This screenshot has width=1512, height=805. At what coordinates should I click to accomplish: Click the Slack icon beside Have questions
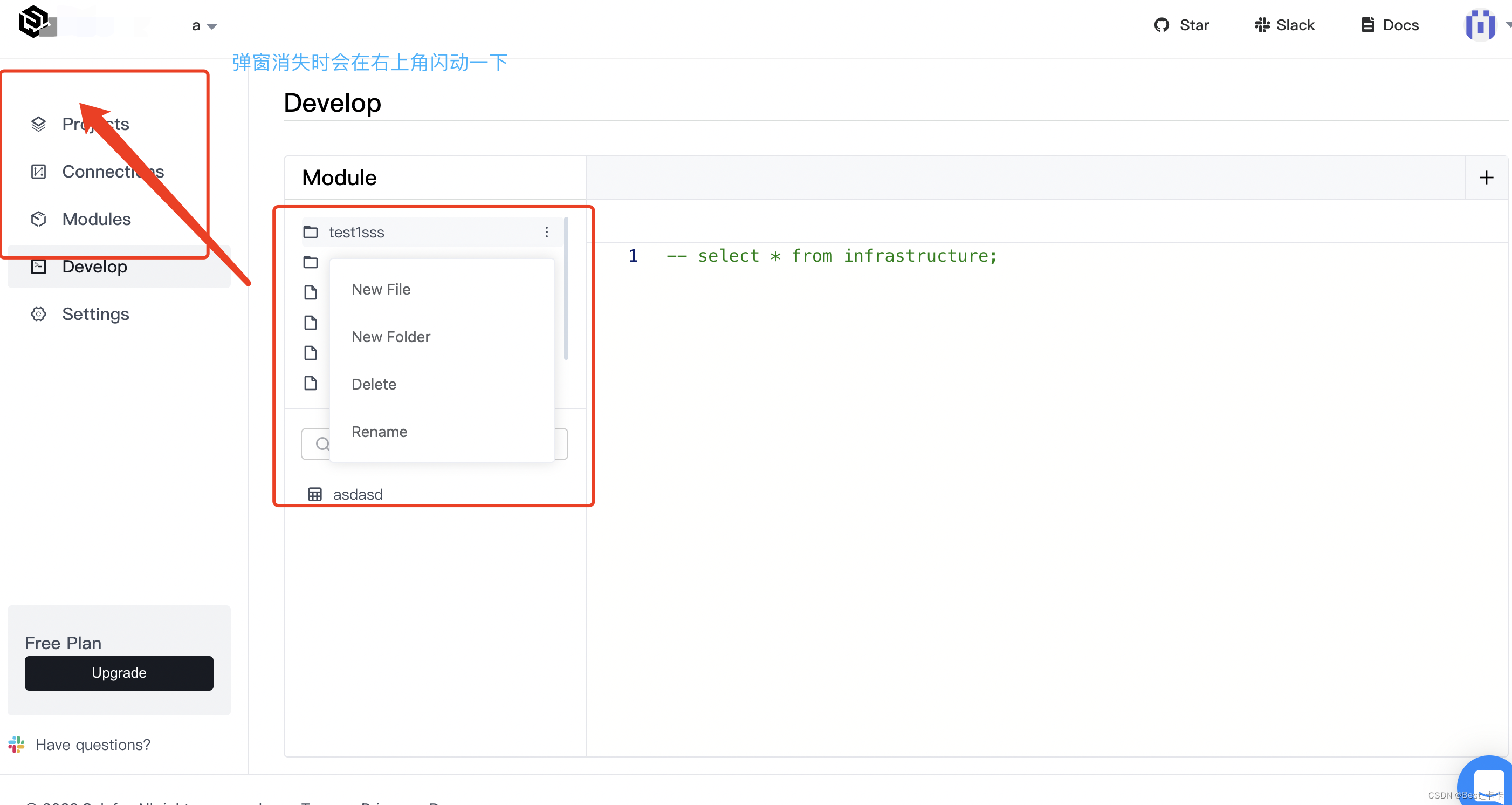tap(16, 745)
